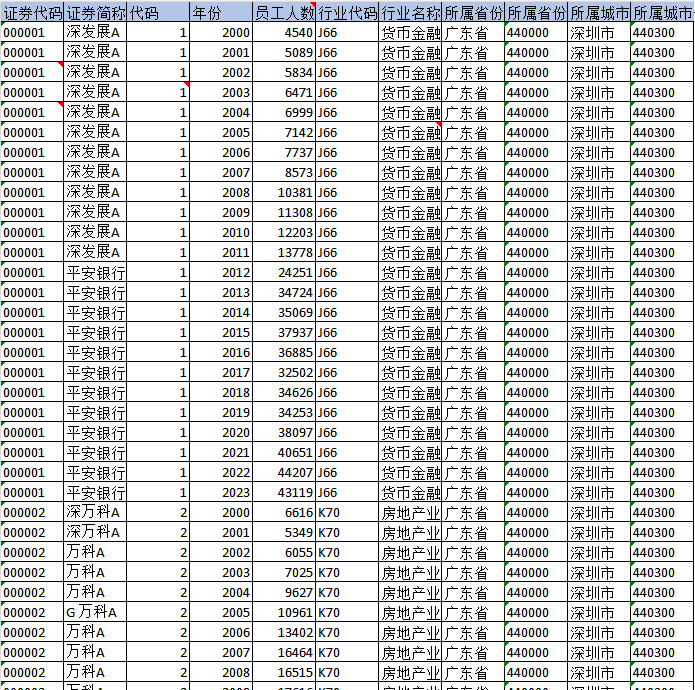The height and width of the screenshot is (690, 695).
Task: Click the 34724 value
Action: coord(284,292)
